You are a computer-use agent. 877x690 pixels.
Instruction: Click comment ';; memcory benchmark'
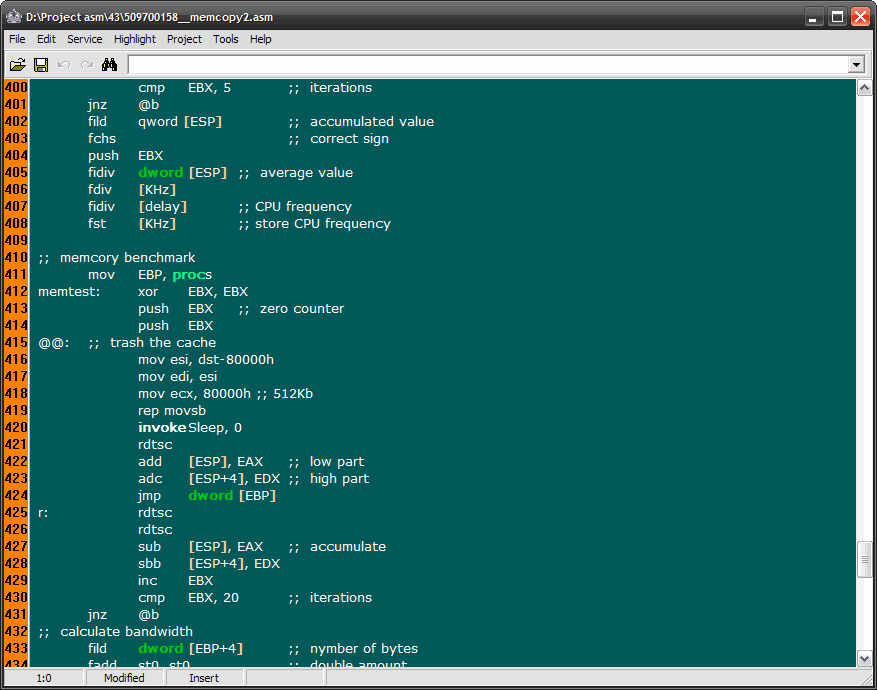click(116, 258)
